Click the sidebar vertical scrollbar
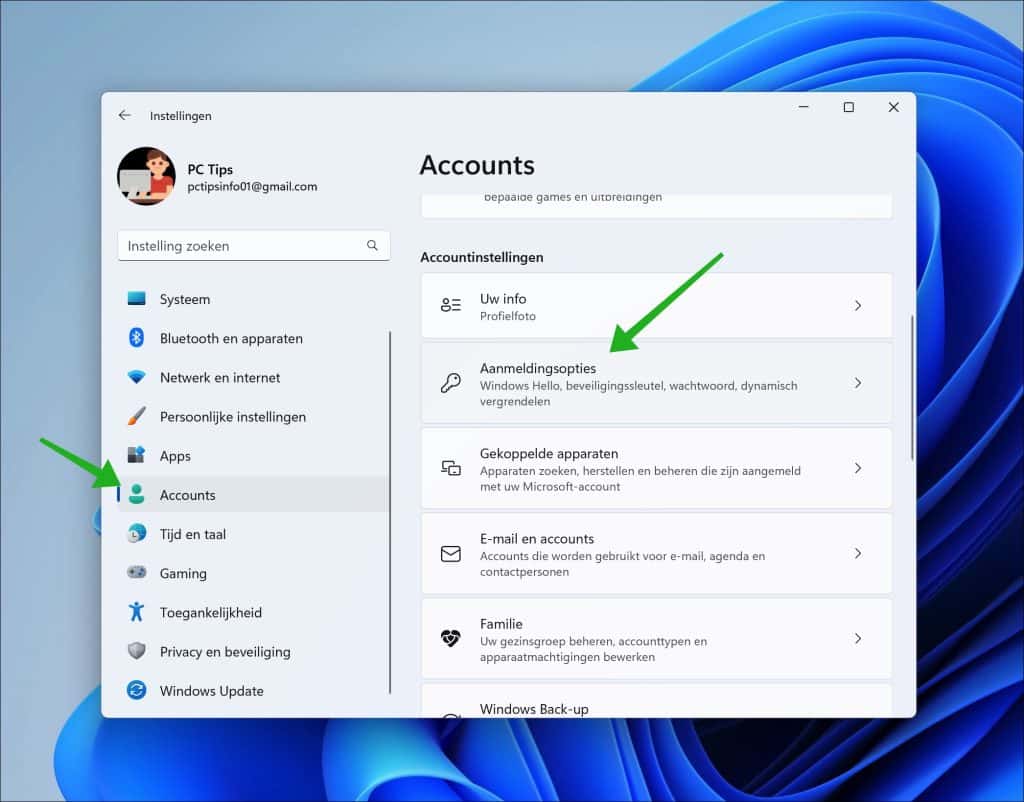Image resolution: width=1024 pixels, height=802 pixels. tap(390, 512)
